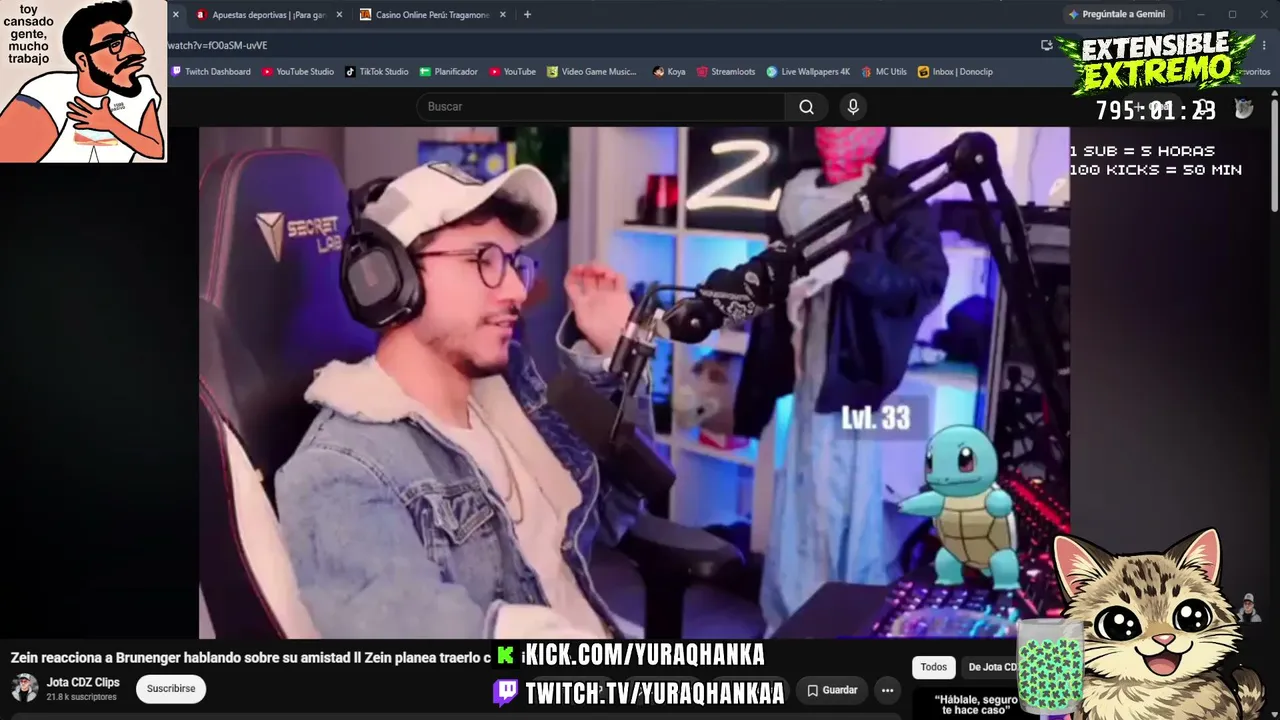Open the Streamloots bookmark
This screenshot has width=1280, height=720.
pyautogui.click(x=726, y=72)
